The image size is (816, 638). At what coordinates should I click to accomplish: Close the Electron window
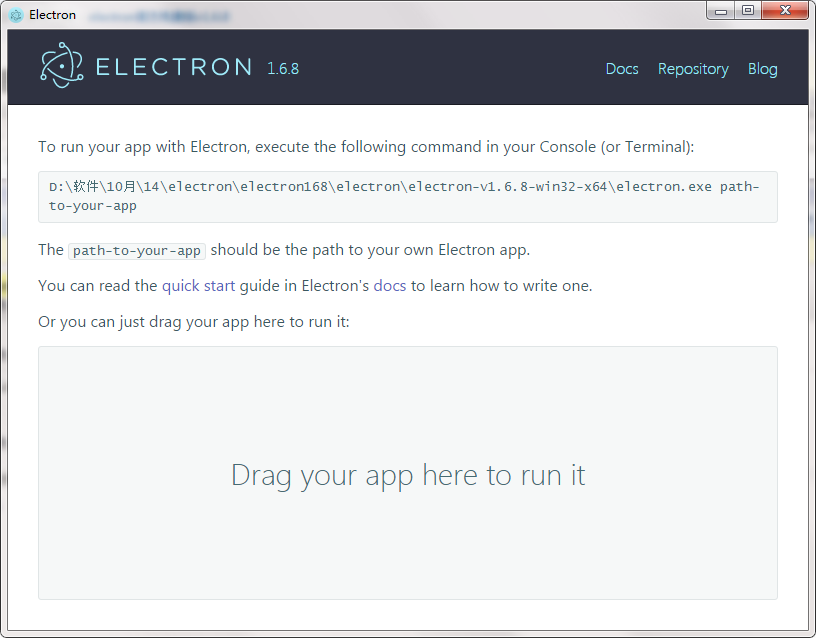[785, 11]
